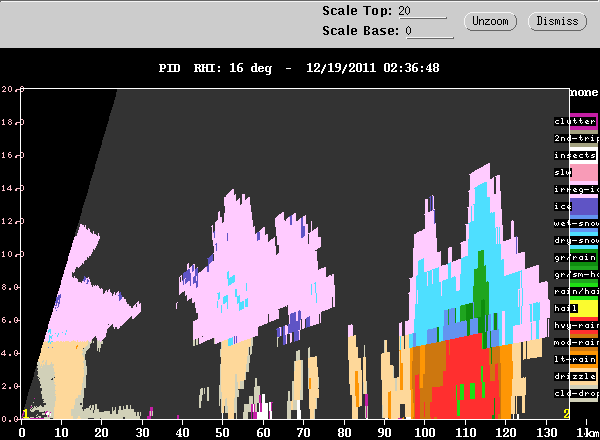Click the cld-drop legend label
Screen dimensions: 600x440
(x=576, y=393)
